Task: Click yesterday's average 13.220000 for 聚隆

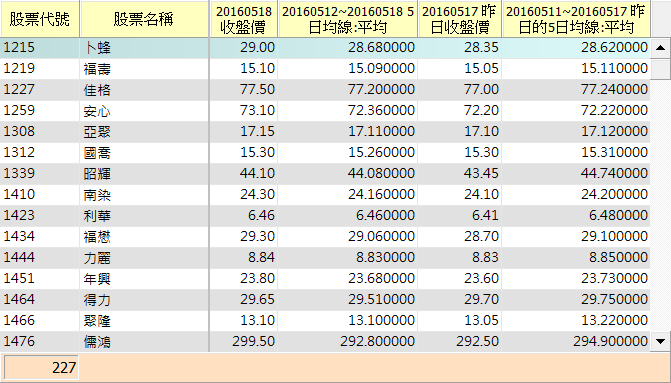Action: (615, 320)
